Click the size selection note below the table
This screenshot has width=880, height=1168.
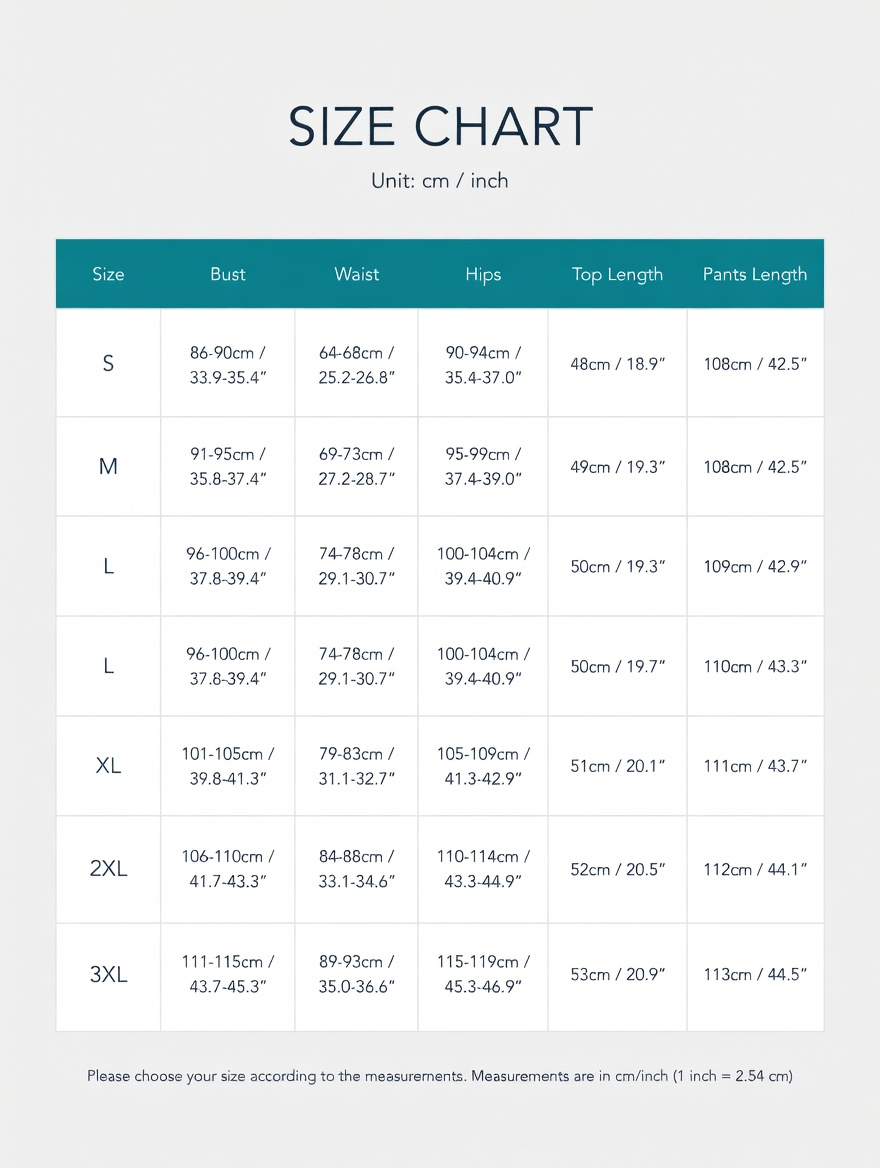pyautogui.click(x=440, y=1076)
